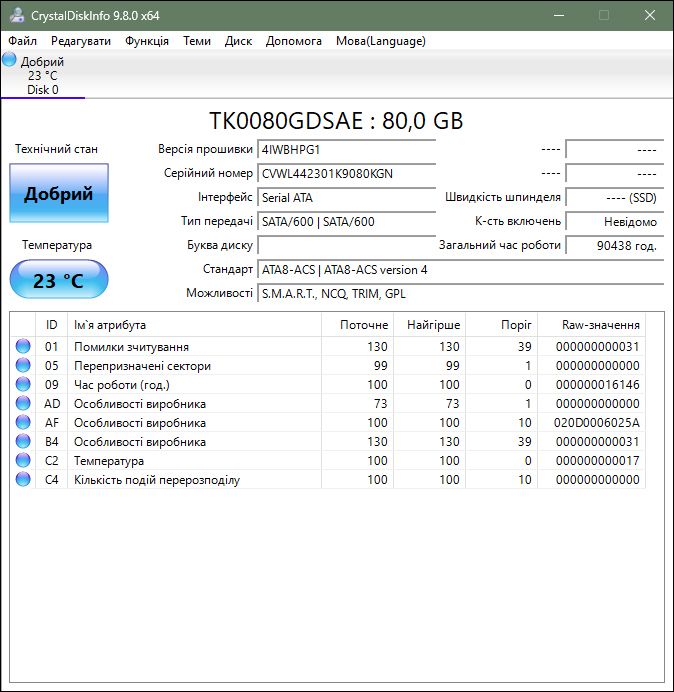This screenshot has height=692, width=674.
Task: Select the Disk 0 tab
Action: click(x=43, y=75)
